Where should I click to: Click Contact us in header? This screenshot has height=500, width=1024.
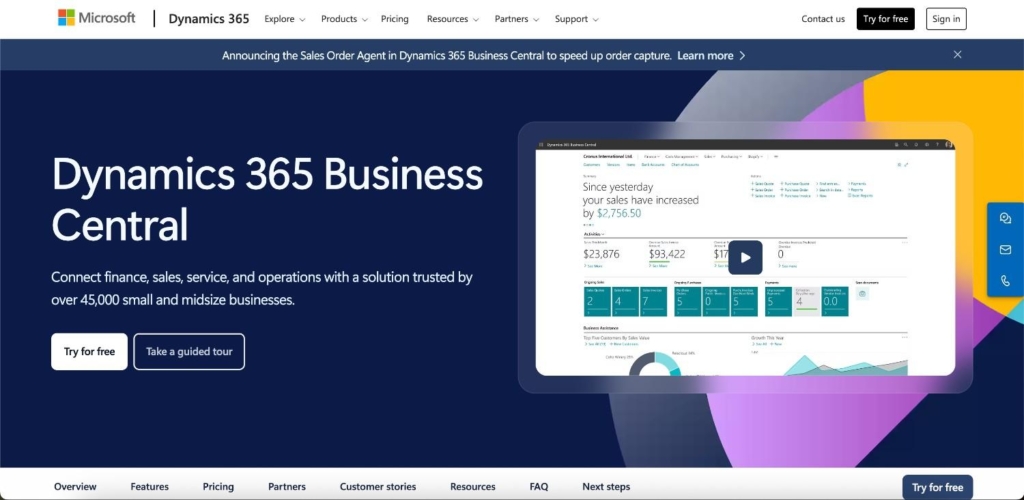(823, 19)
